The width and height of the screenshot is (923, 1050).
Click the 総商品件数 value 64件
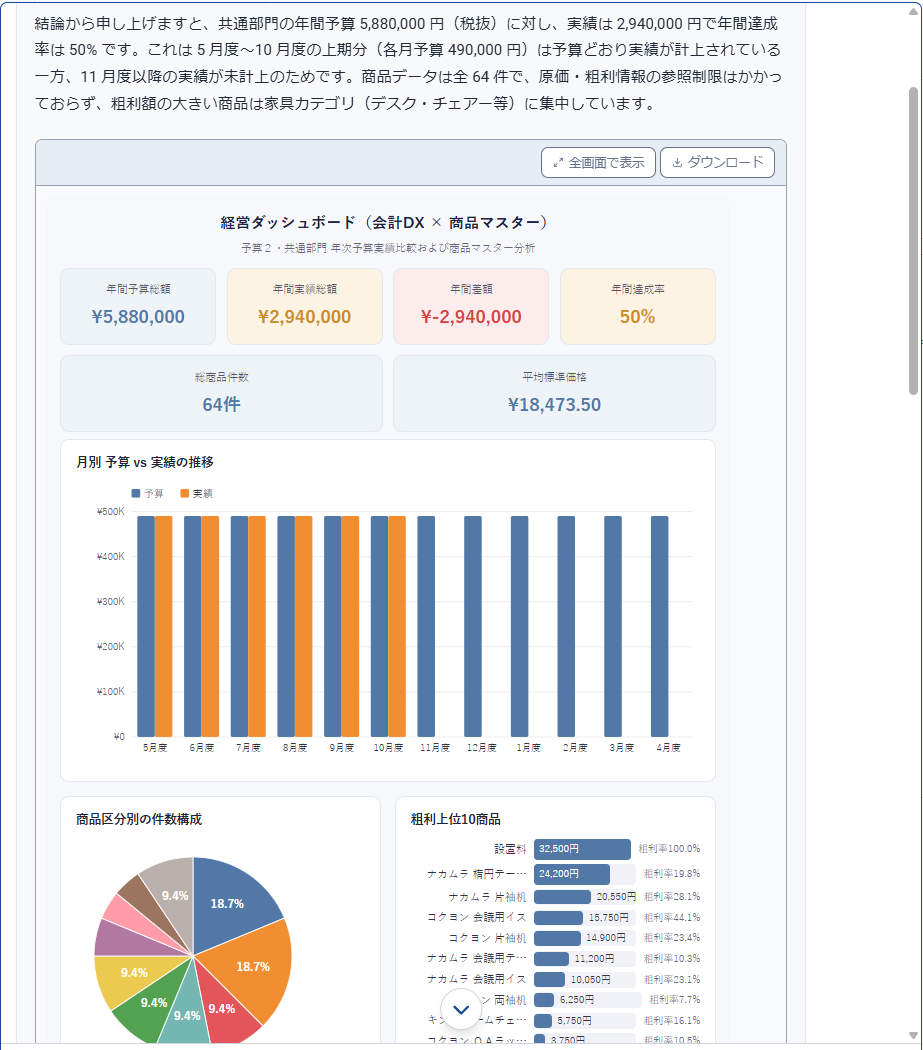pyautogui.click(x=222, y=404)
